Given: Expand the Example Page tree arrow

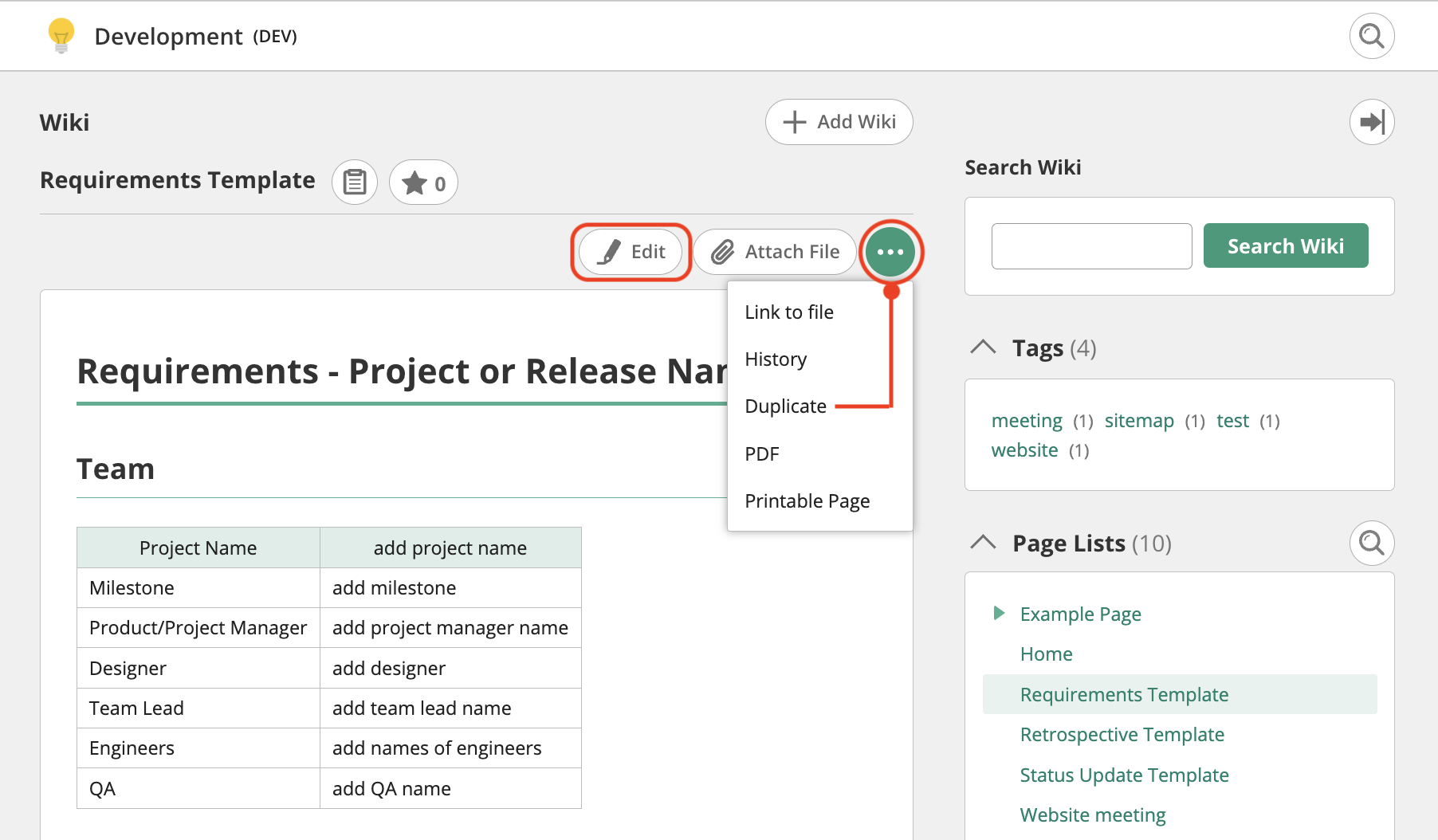Looking at the screenshot, I should pos(999,613).
